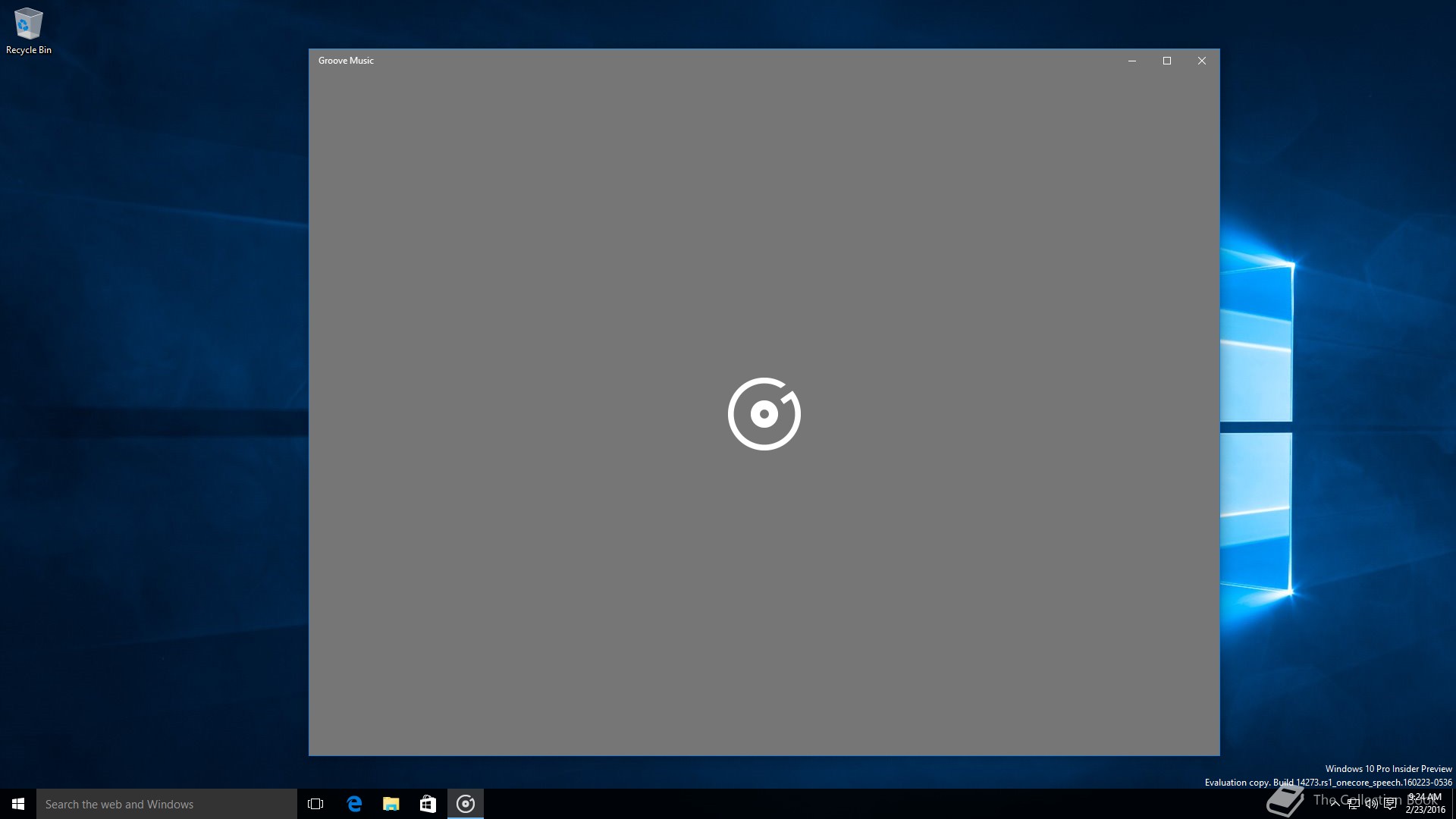Image resolution: width=1456 pixels, height=819 pixels.
Task: Select the Recycle Bin desktop icon
Action: pos(29,32)
